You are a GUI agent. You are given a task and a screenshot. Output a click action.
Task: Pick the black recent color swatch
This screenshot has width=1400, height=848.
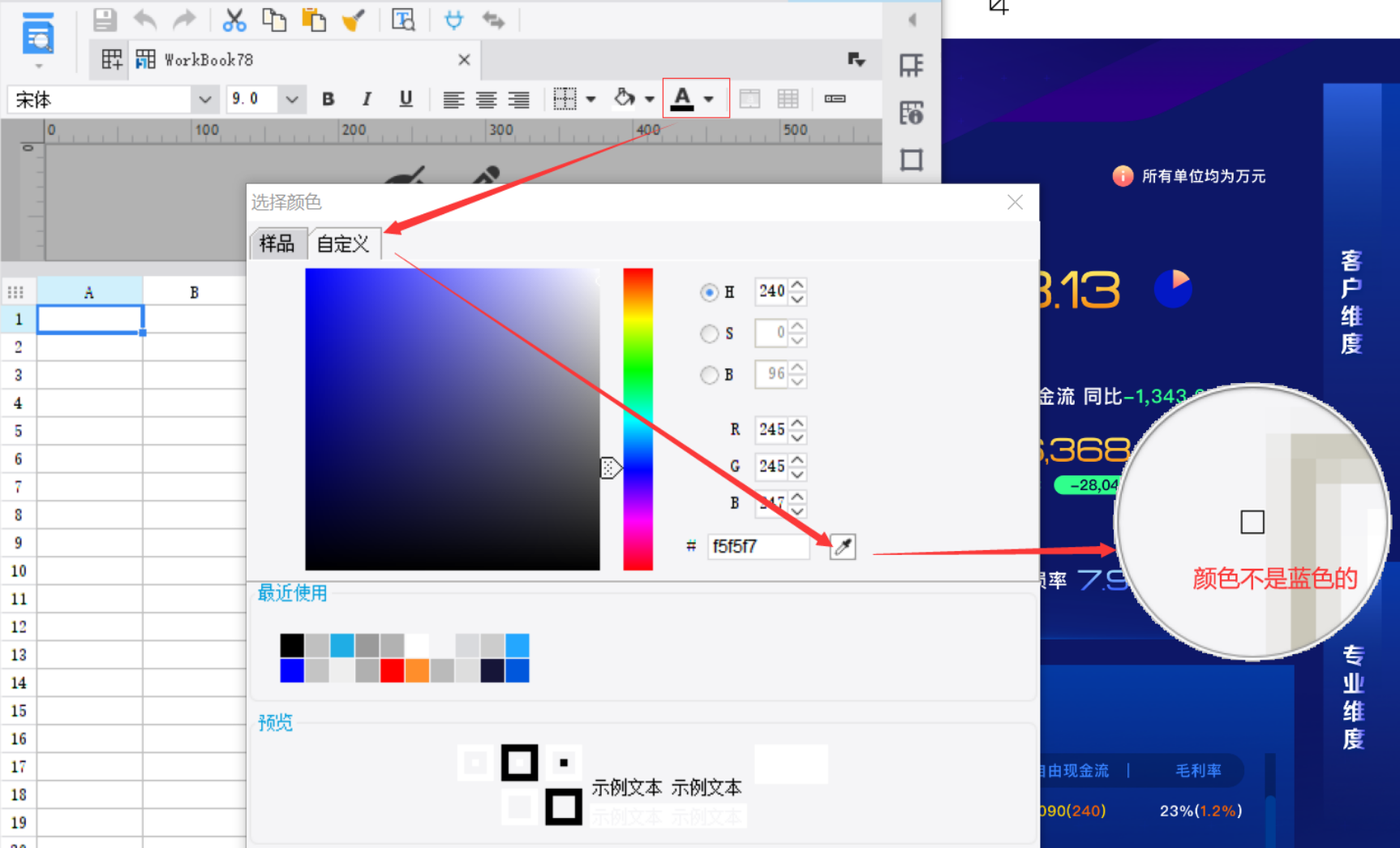tap(292, 646)
